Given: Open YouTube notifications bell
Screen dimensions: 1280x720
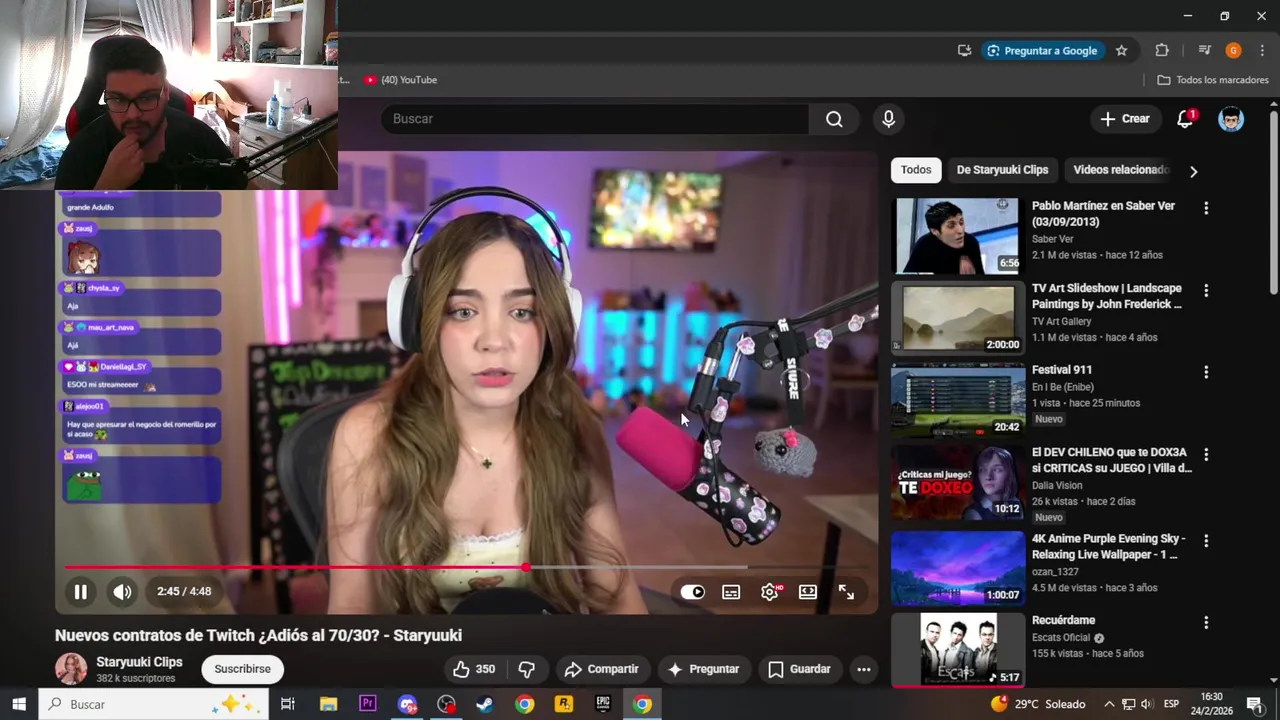Looking at the screenshot, I should tap(1186, 119).
